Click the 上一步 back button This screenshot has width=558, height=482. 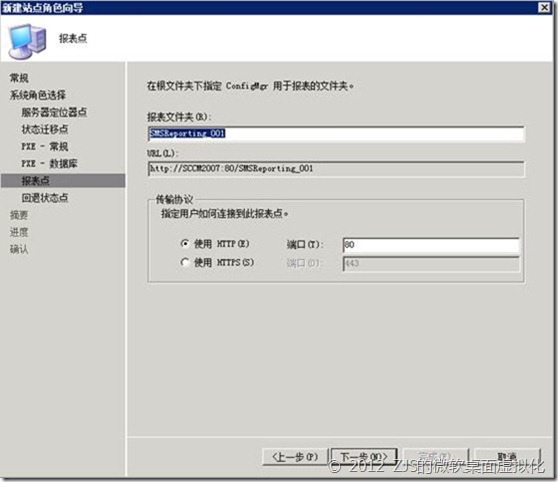click(x=295, y=456)
